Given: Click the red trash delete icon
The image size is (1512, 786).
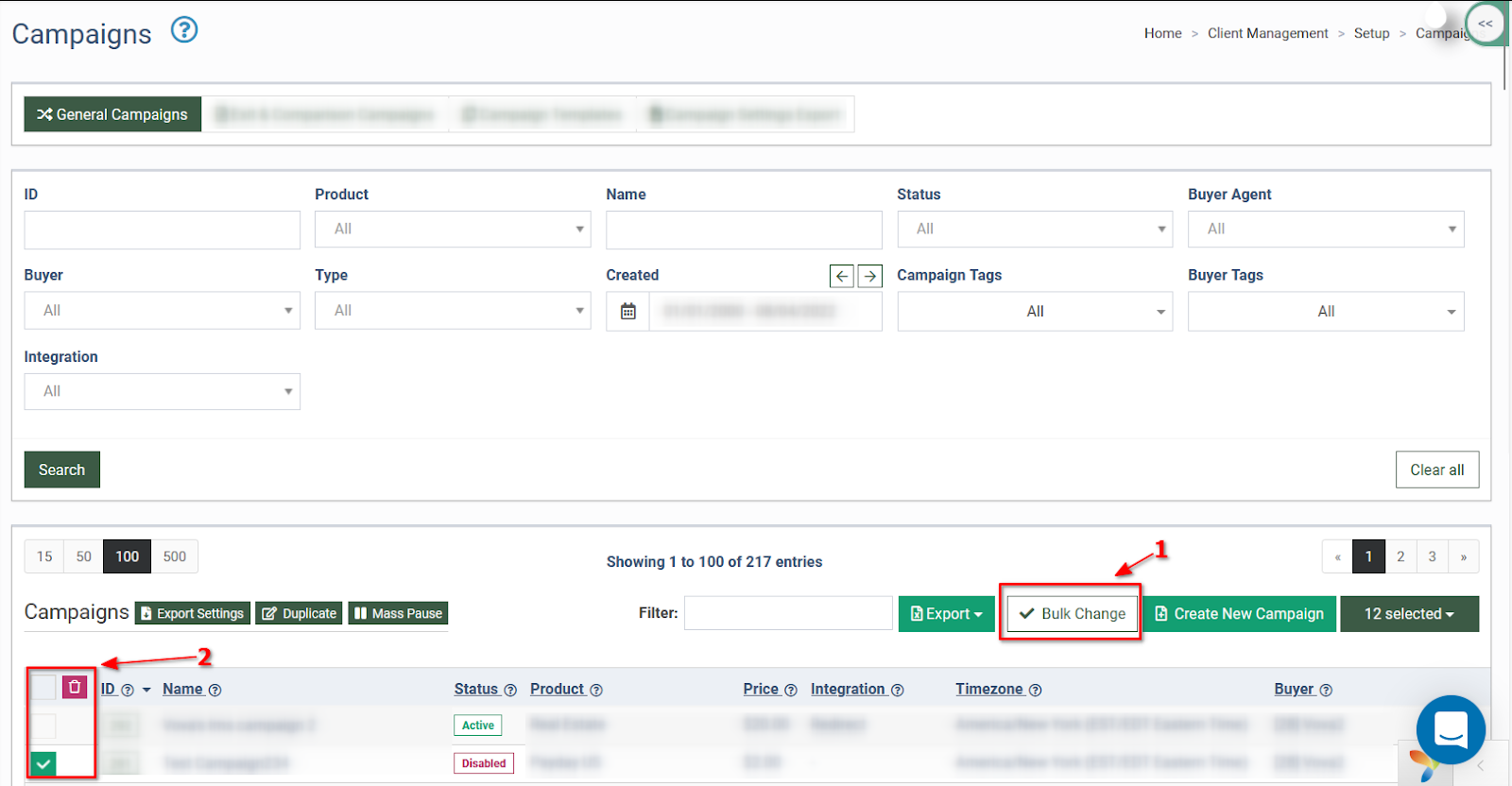Looking at the screenshot, I should (x=75, y=687).
